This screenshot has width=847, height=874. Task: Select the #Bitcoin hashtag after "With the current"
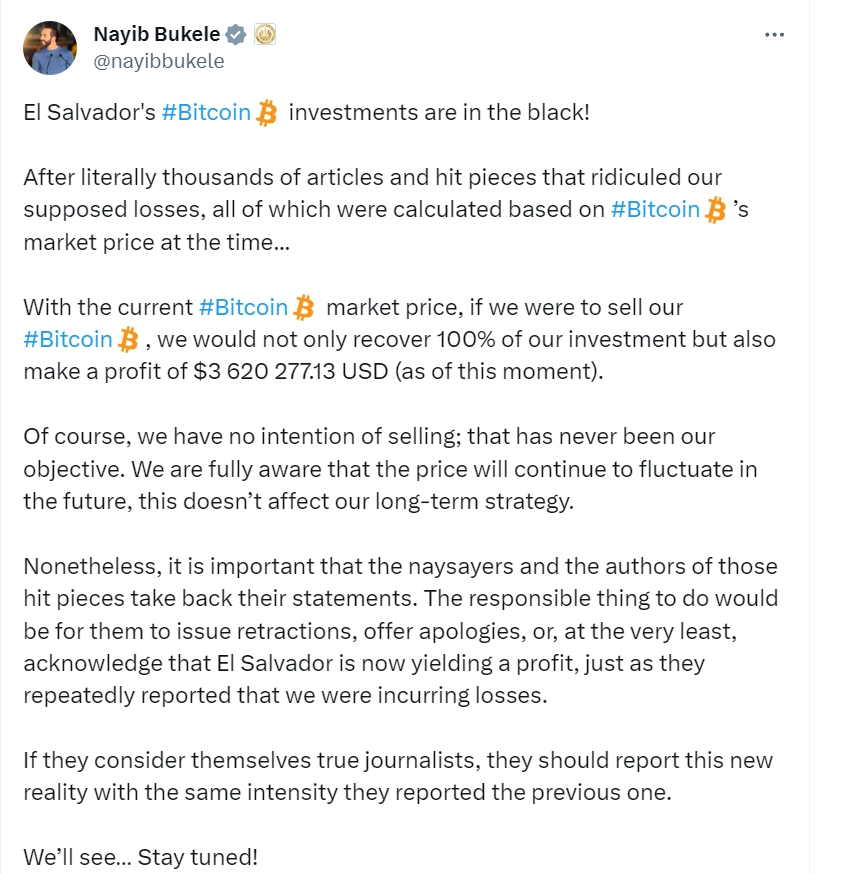(244, 306)
